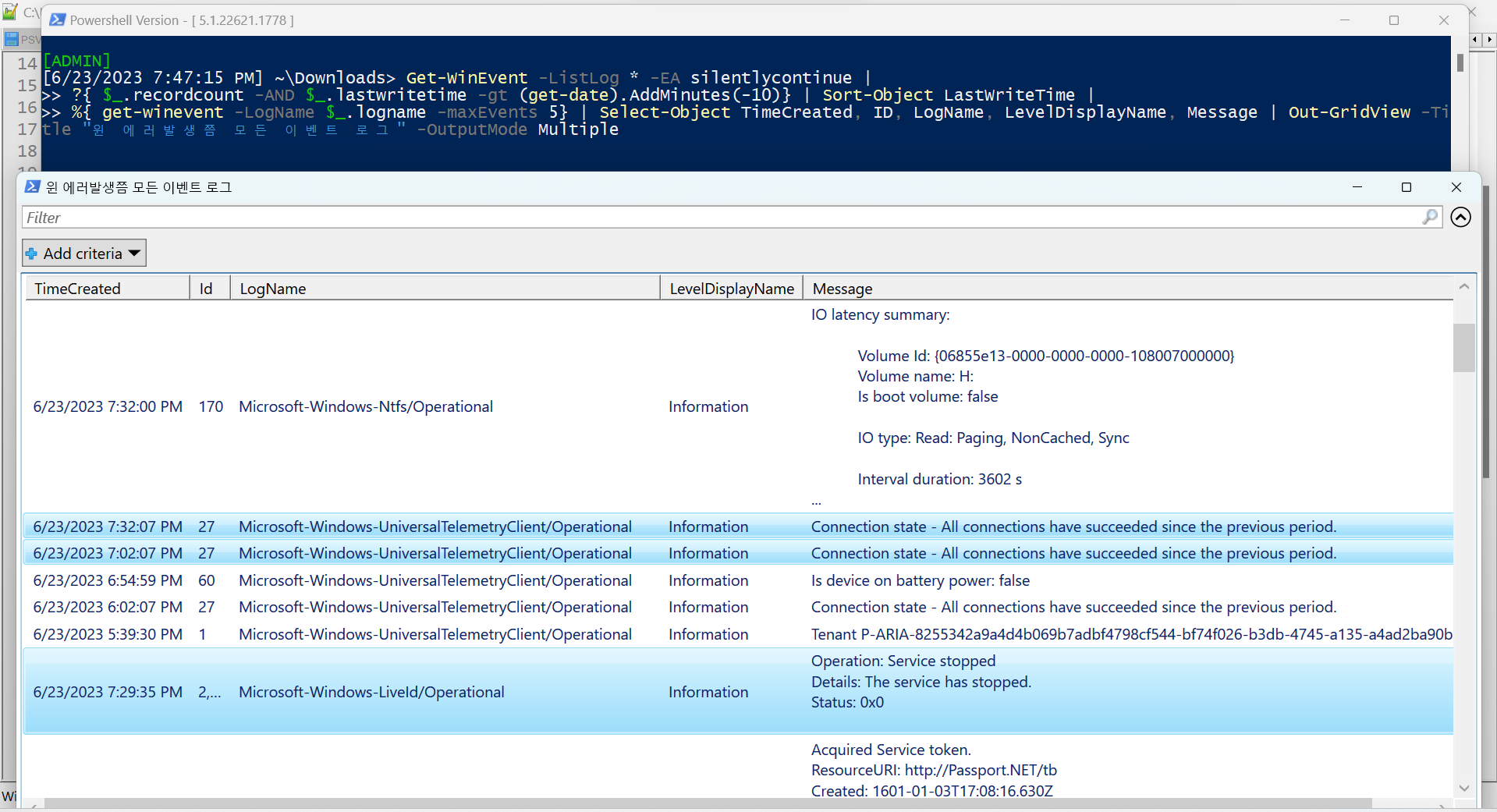Sort by Message column header

pos(1128,289)
